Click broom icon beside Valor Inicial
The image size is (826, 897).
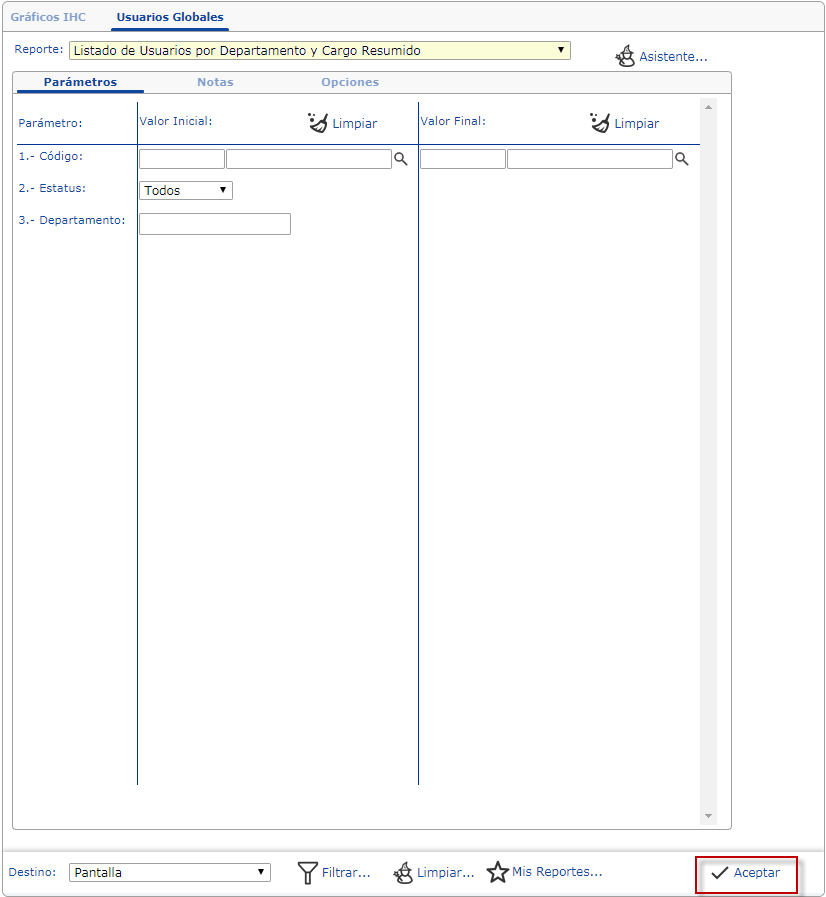[318, 123]
